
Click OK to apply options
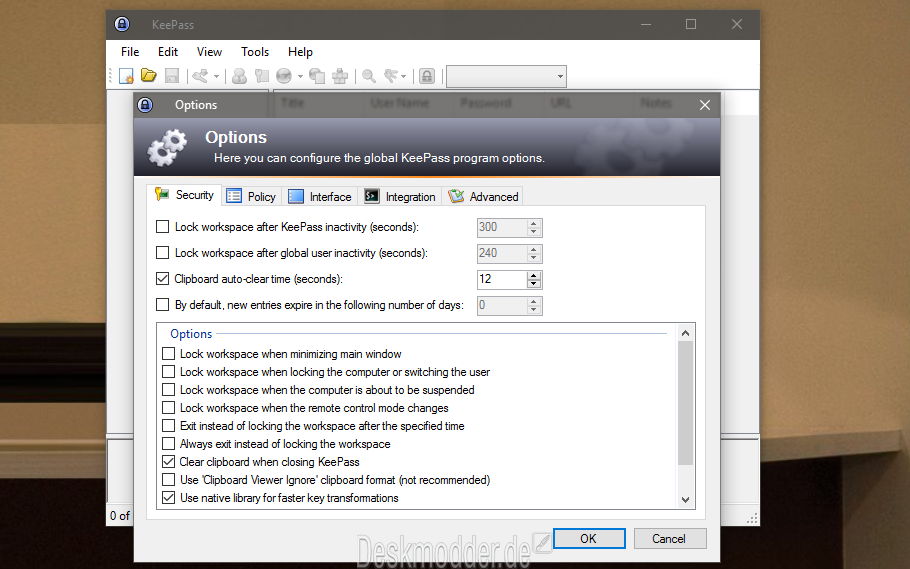point(588,538)
